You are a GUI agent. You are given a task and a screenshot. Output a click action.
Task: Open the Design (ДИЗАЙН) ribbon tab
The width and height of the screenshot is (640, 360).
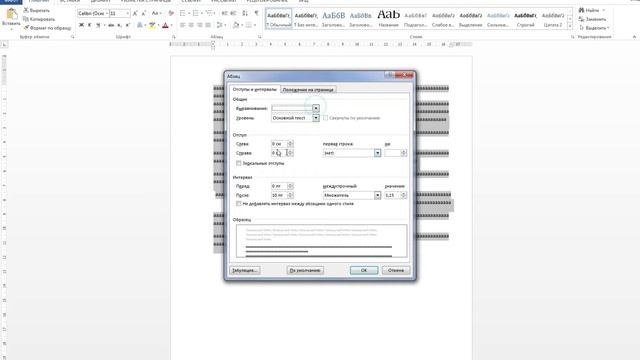(100, 1)
